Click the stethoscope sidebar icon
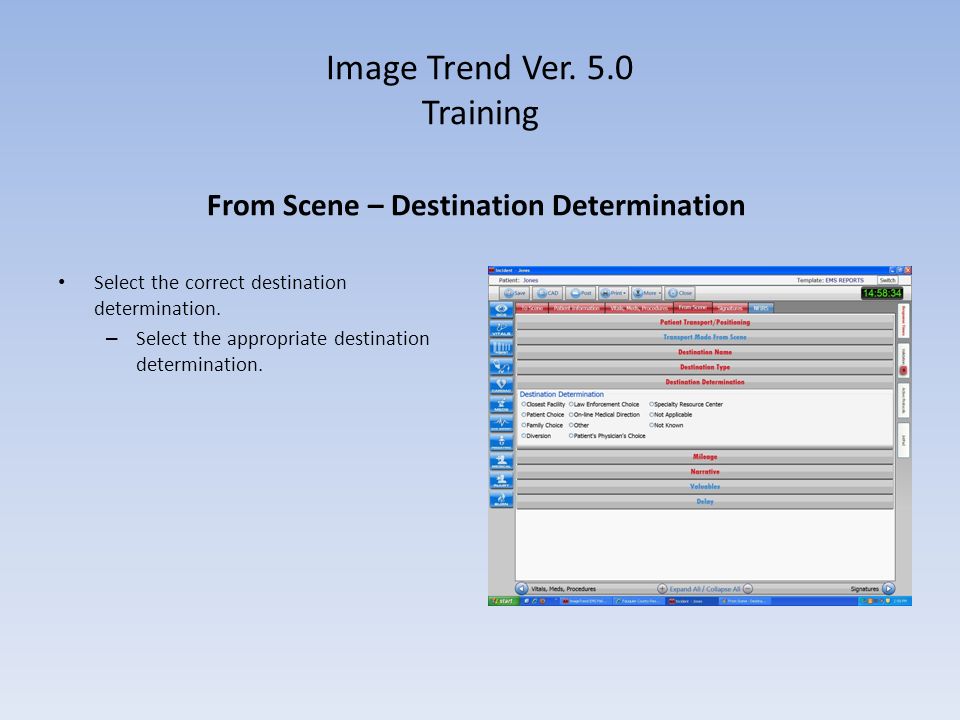Image resolution: width=960 pixels, height=720 pixels. (501, 367)
